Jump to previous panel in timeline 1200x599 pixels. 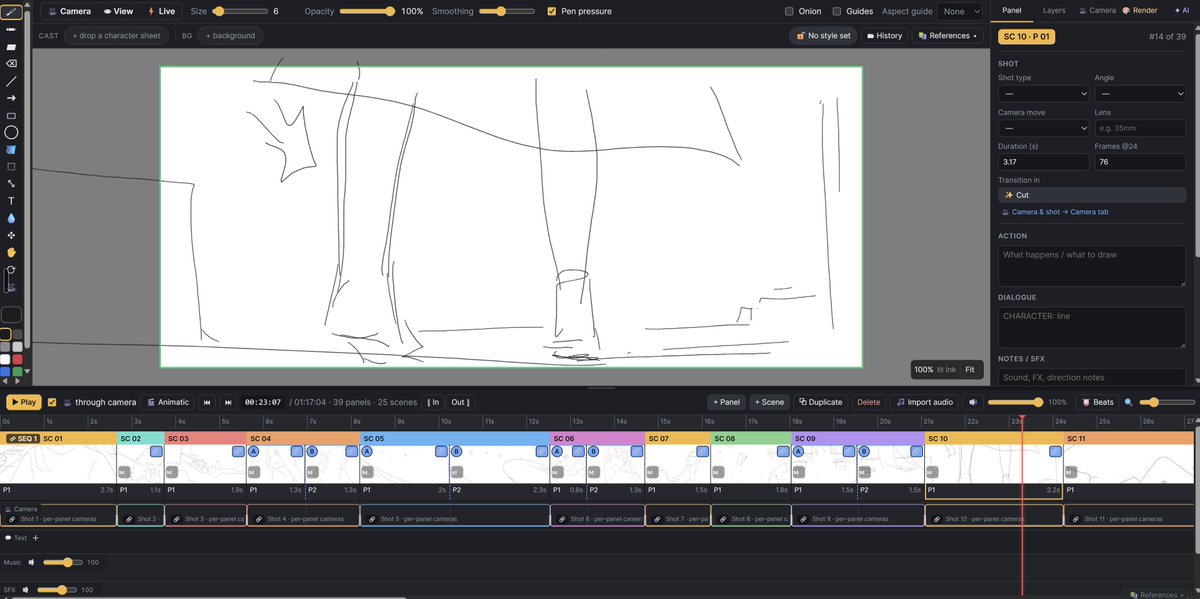[207, 402]
